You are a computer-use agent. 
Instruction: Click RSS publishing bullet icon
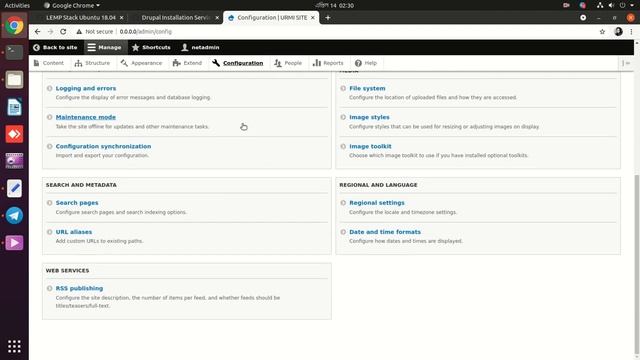pyautogui.click(x=49, y=288)
